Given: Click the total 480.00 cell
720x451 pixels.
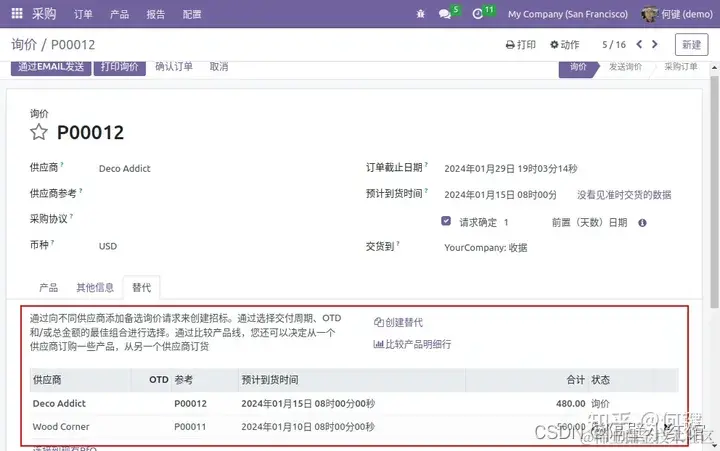Looking at the screenshot, I should point(571,404).
